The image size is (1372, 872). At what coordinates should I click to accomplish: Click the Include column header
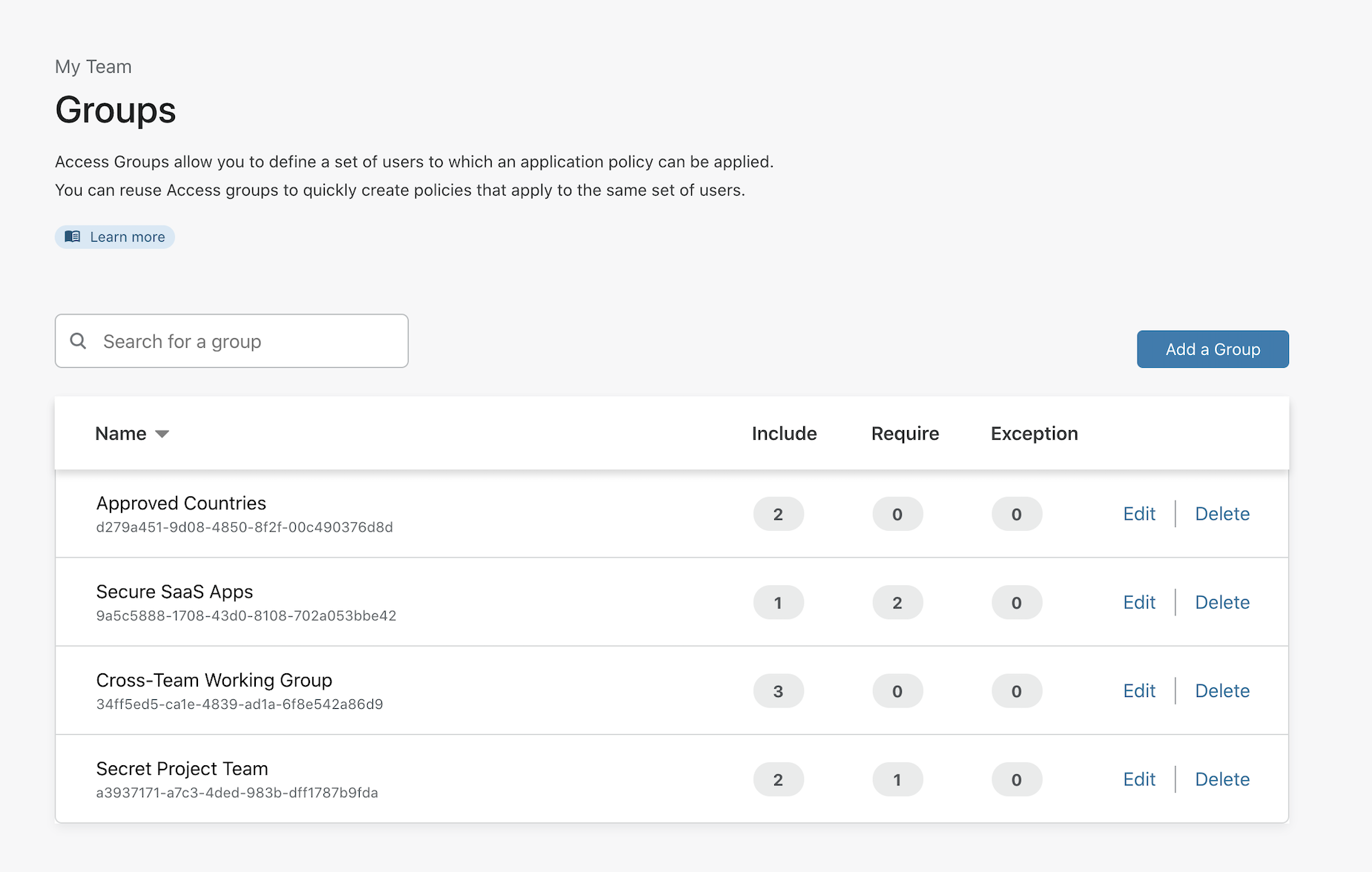(x=784, y=434)
